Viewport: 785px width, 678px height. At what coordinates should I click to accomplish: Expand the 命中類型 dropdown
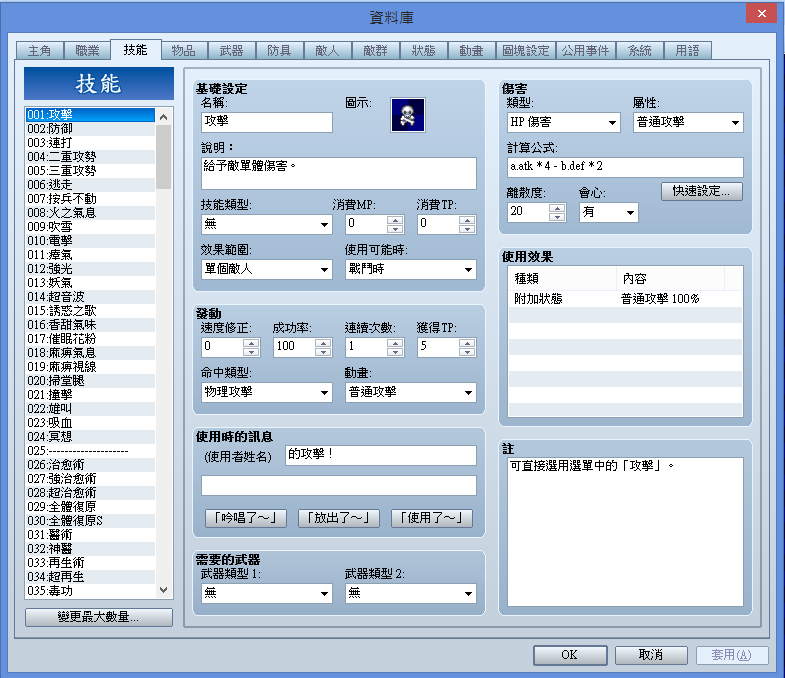coord(266,392)
